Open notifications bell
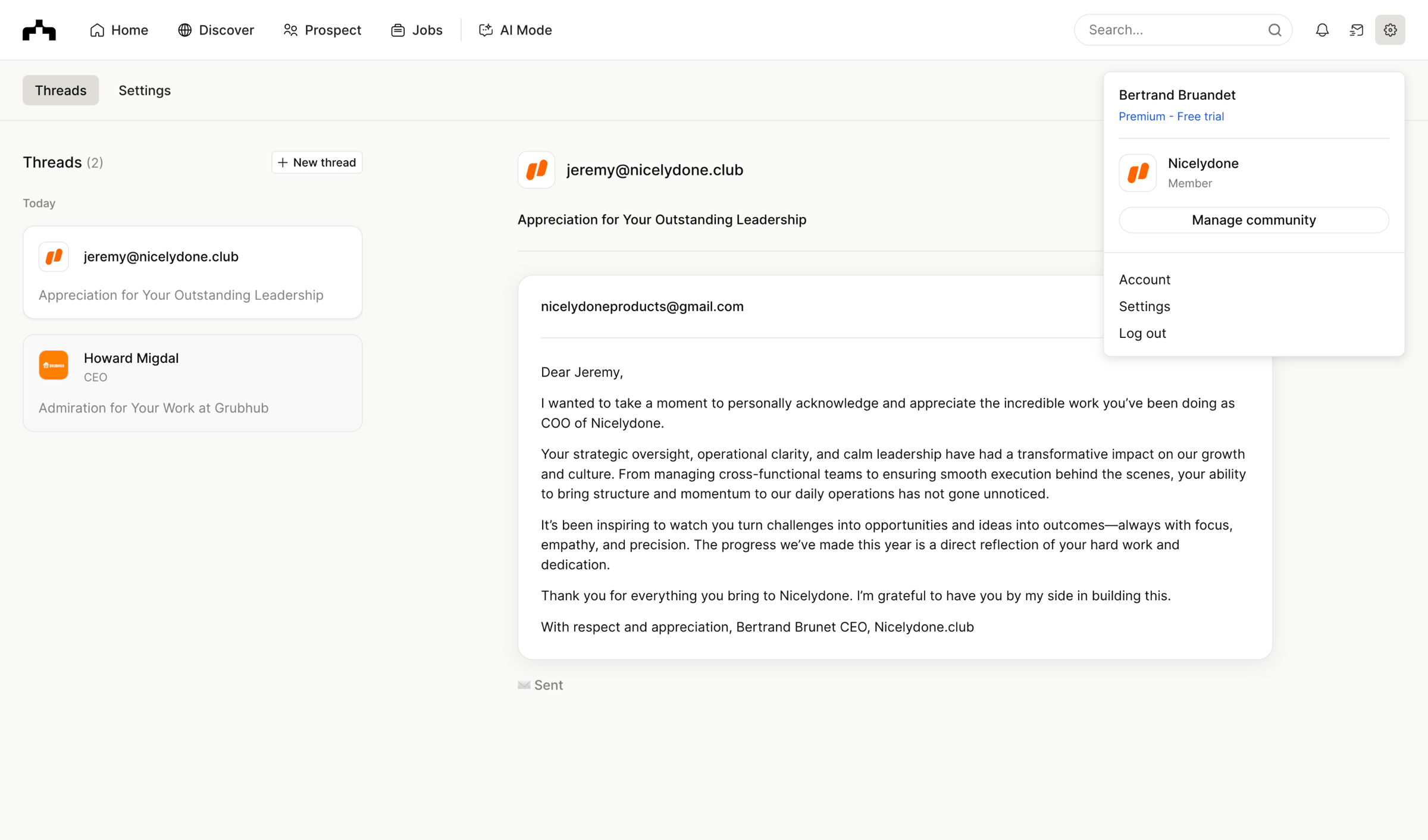Viewport: 1428px width, 840px height. (1322, 30)
